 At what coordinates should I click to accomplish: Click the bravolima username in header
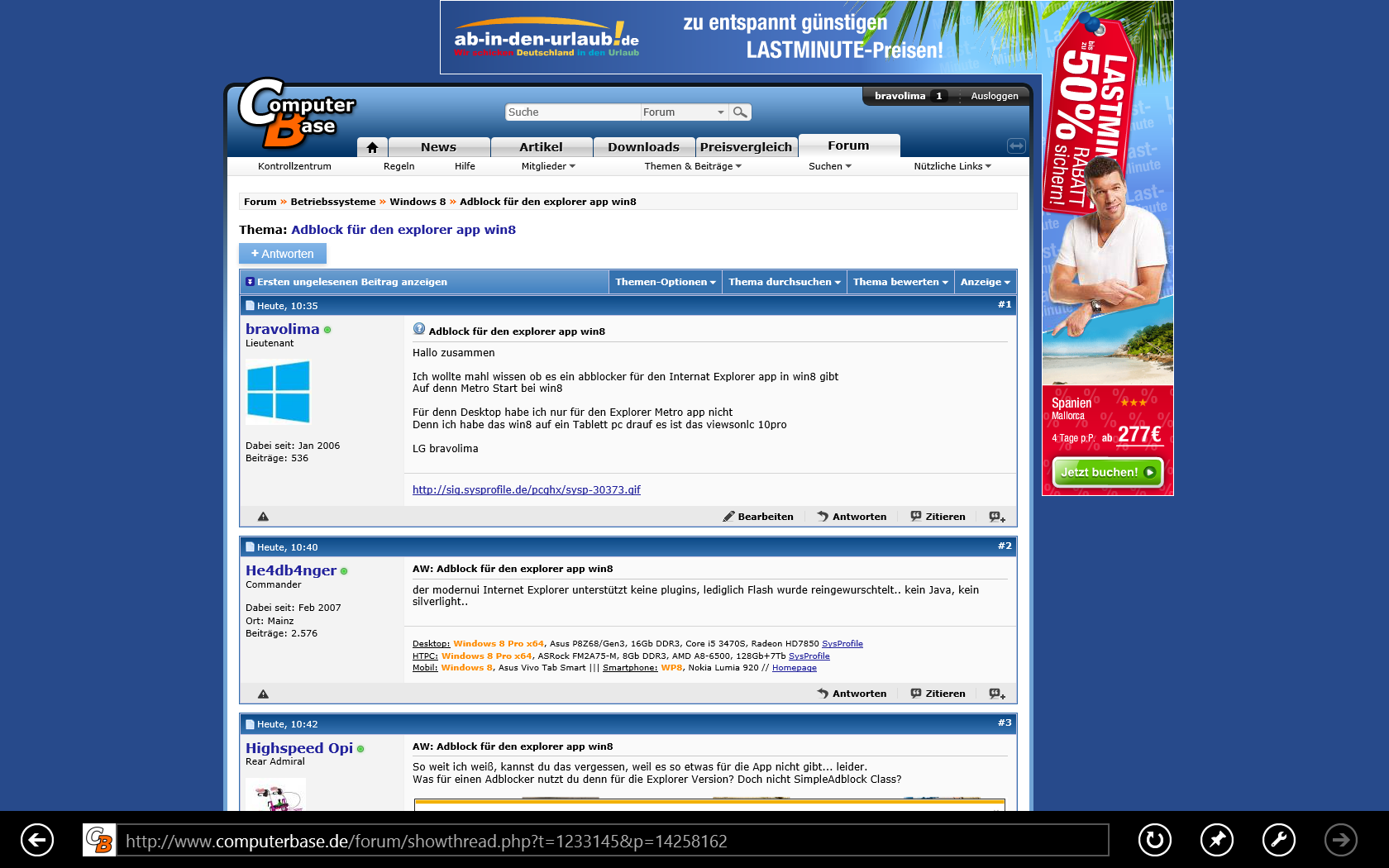pyautogui.click(x=900, y=96)
